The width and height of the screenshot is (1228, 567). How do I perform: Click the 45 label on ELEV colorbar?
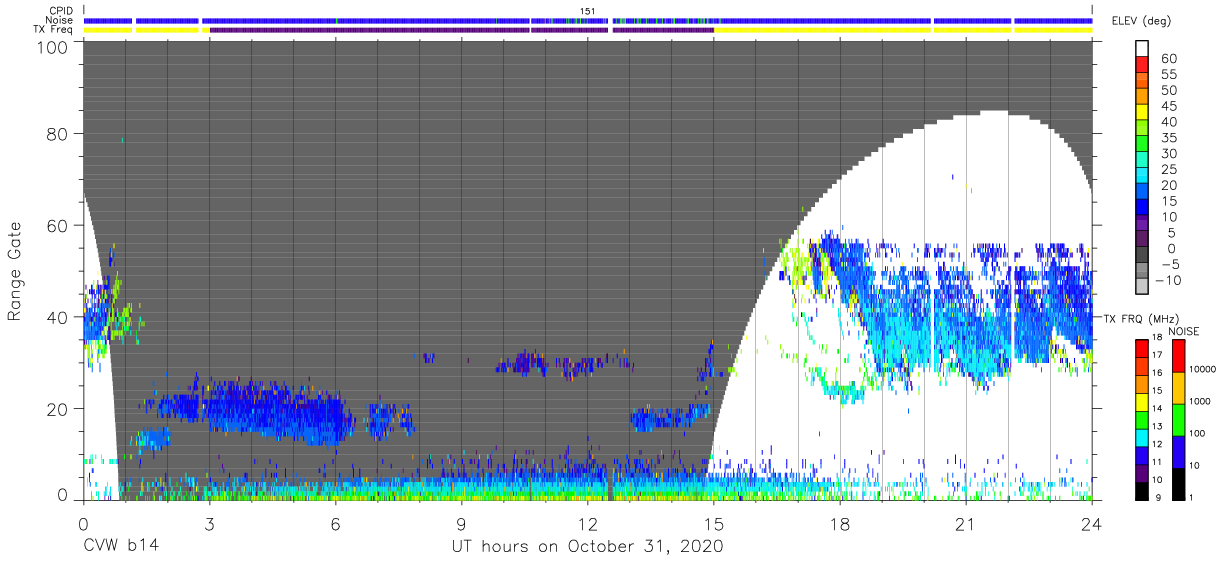1170,106
